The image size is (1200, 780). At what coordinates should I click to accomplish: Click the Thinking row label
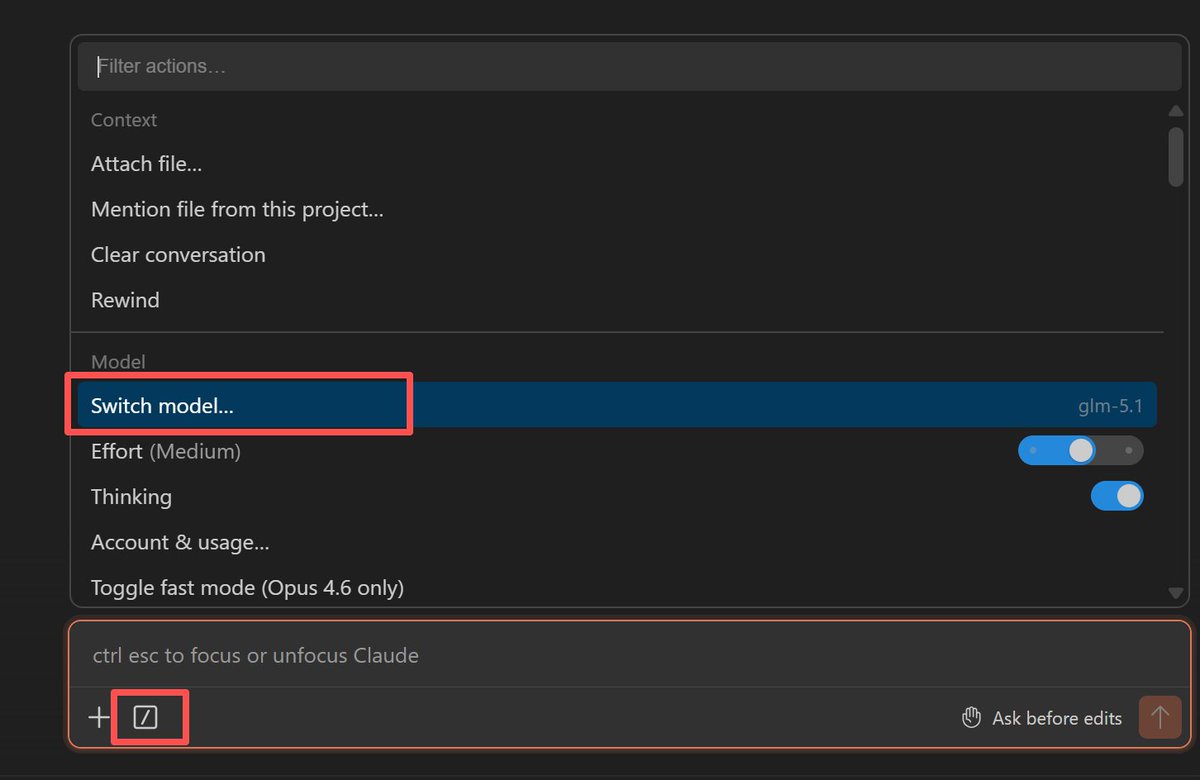pyautogui.click(x=131, y=497)
